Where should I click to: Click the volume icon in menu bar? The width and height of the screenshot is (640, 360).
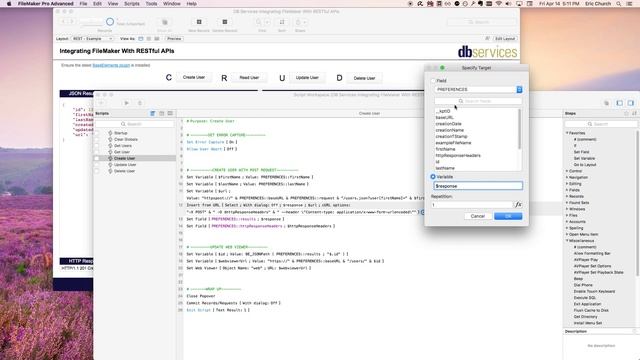coord(508,4)
